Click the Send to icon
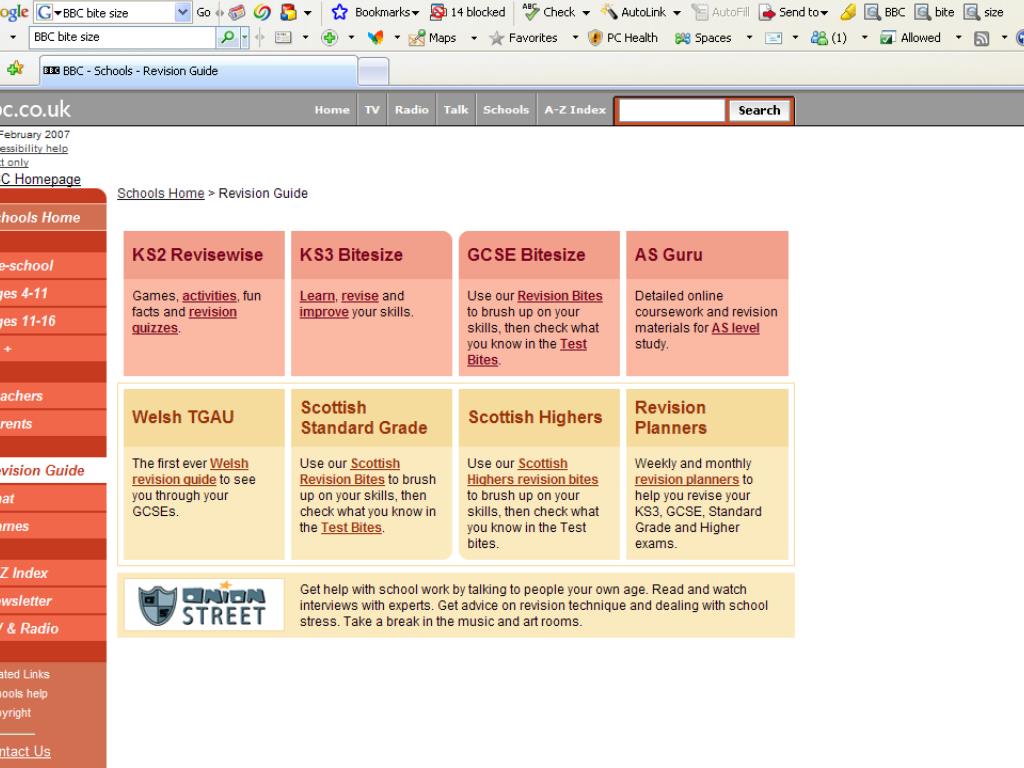Image resolution: width=1024 pixels, height=768 pixels. pyautogui.click(x=768, y=12)
